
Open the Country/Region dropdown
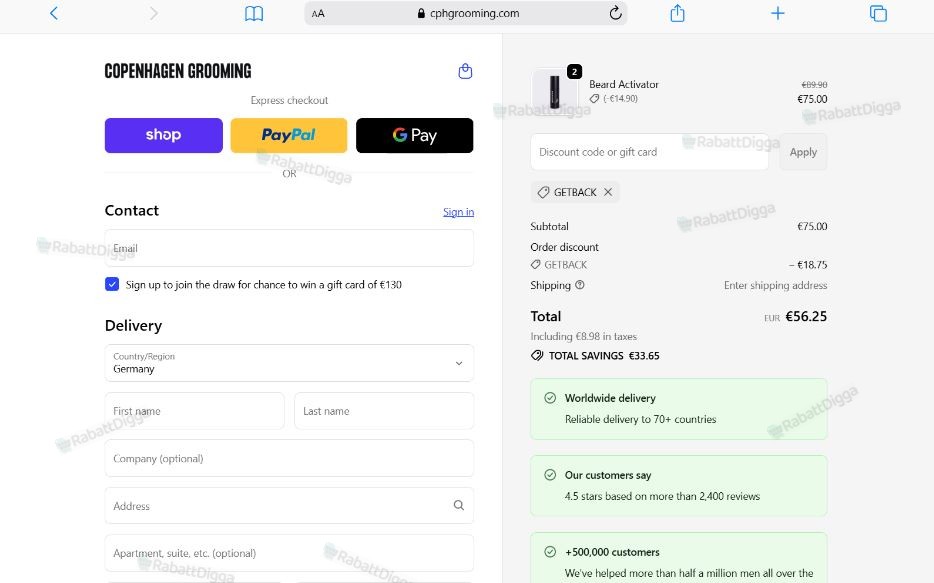[289, 363]
